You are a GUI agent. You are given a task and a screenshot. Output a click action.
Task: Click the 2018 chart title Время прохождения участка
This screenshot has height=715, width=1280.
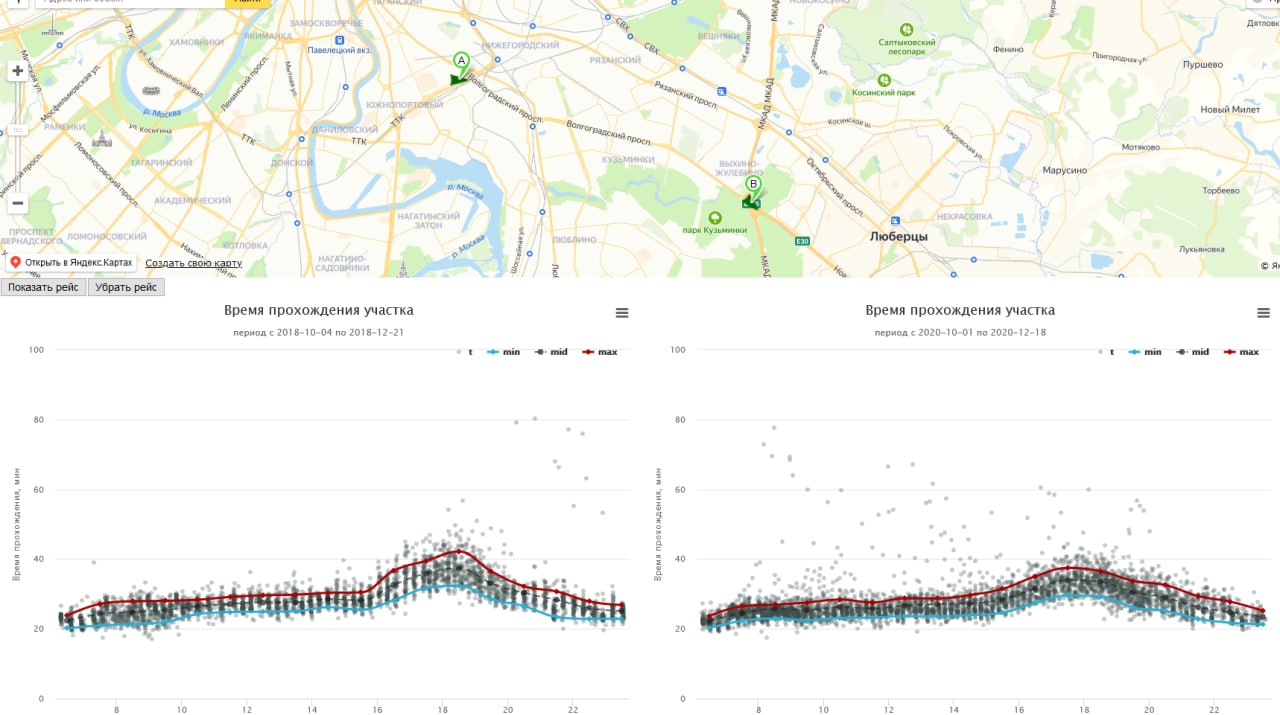(319, 311)
